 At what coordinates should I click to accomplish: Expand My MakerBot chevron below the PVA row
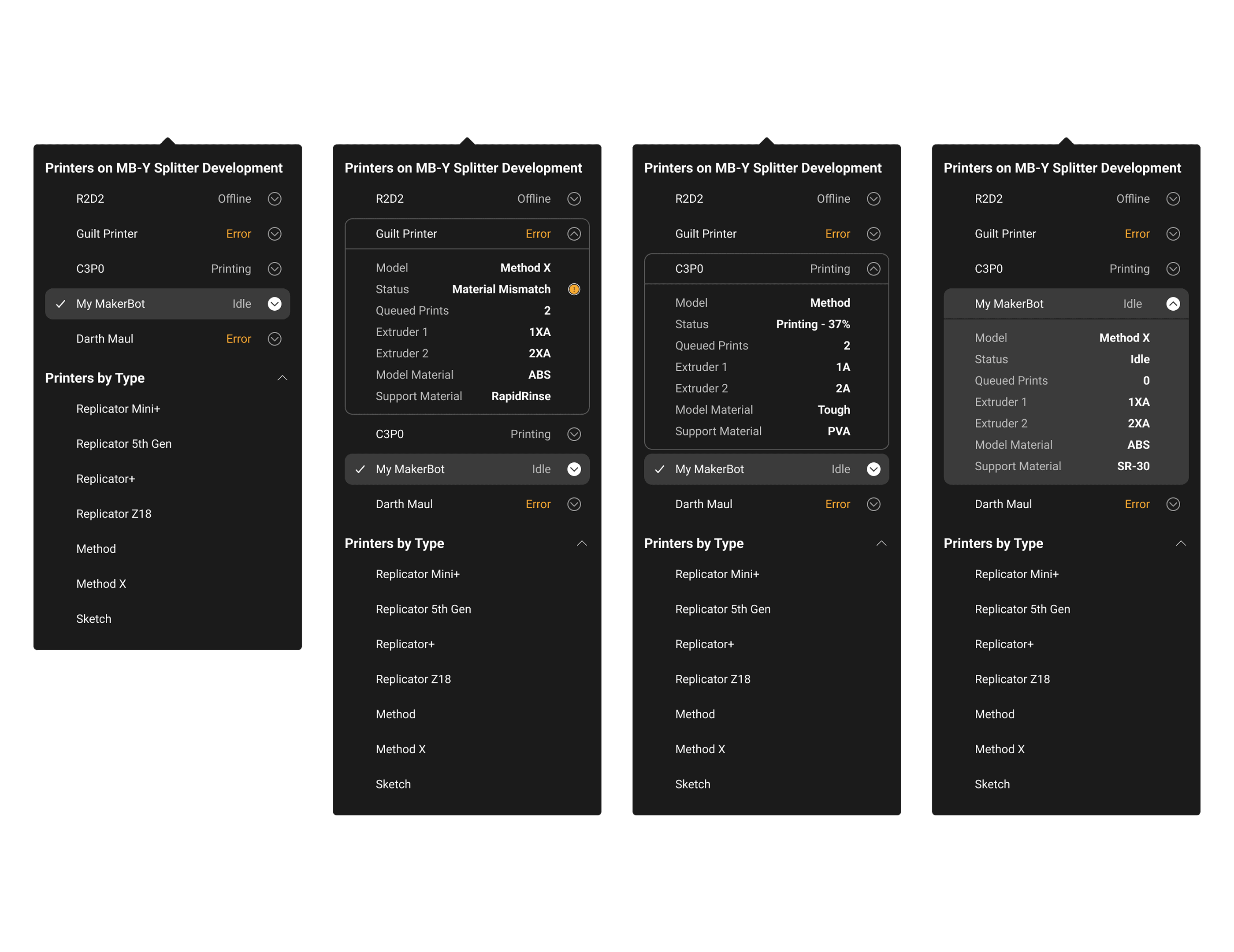coord(873,469)
